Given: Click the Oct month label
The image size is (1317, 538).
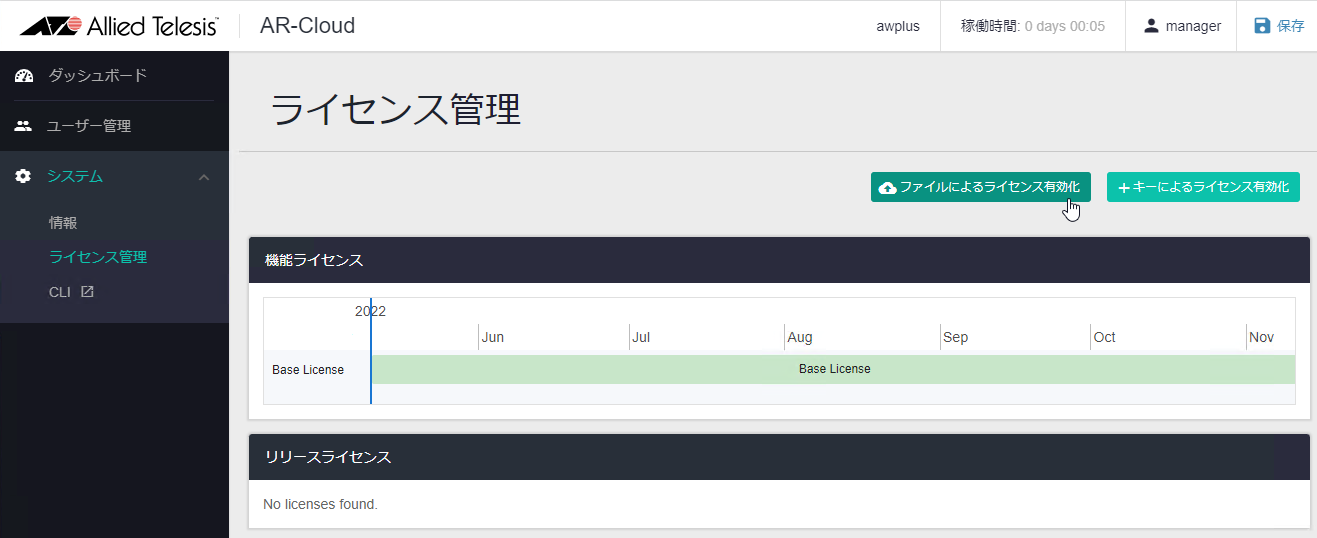Looking at the screenshot, I should point(1104,337).
